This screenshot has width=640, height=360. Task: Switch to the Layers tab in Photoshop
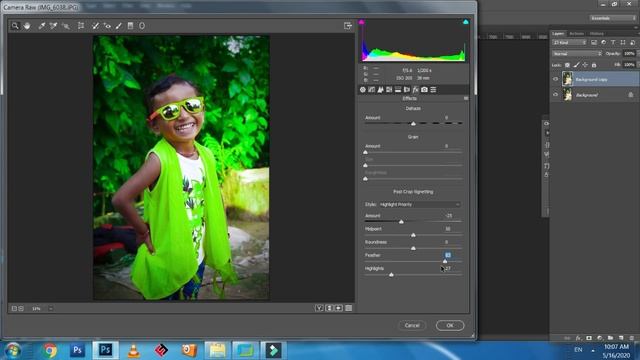558,34
